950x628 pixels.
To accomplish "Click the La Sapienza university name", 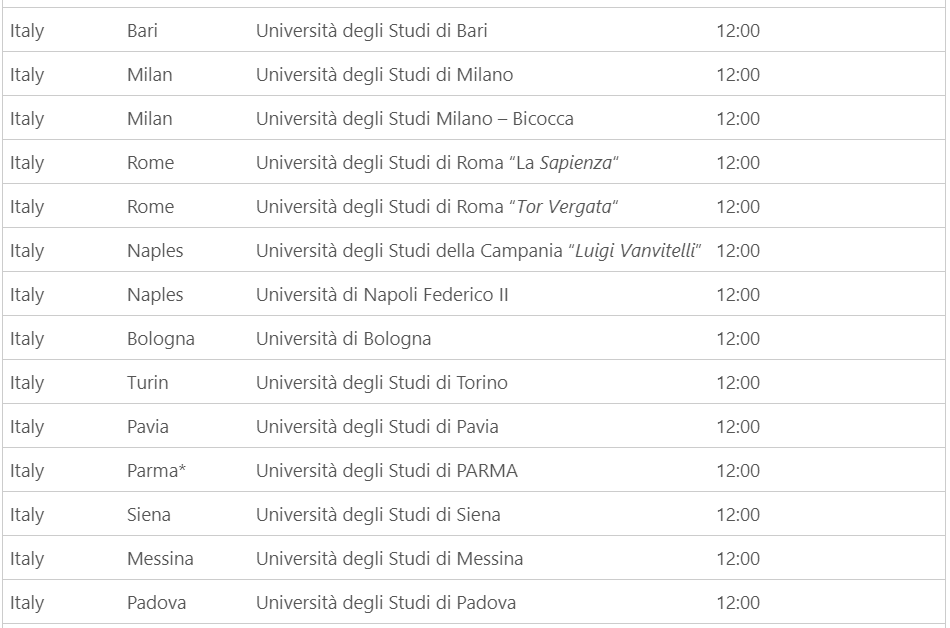I will point(437,163).
